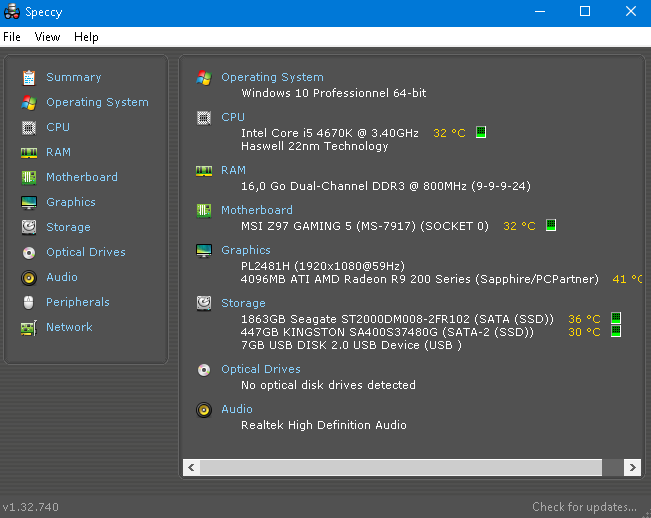Click the Network icon in the sidebar

pyautogui.click(x=28, y=327)
